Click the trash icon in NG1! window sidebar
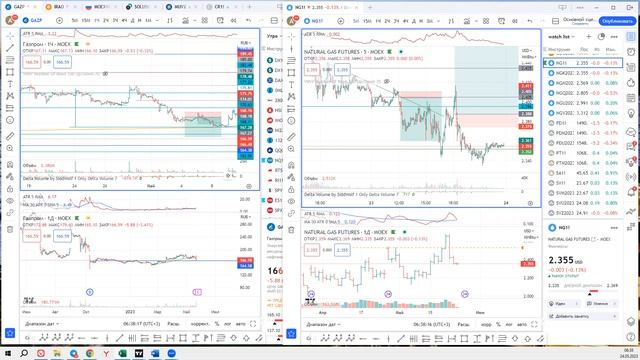Image resolution: width=640 pixels, height=360 pixels. click(291, 230)
